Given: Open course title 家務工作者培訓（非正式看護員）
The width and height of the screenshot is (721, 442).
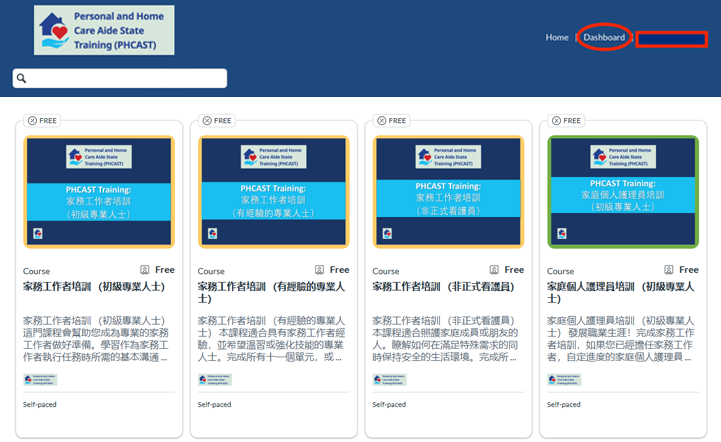Looking at the screenshot, I should 442,286.
